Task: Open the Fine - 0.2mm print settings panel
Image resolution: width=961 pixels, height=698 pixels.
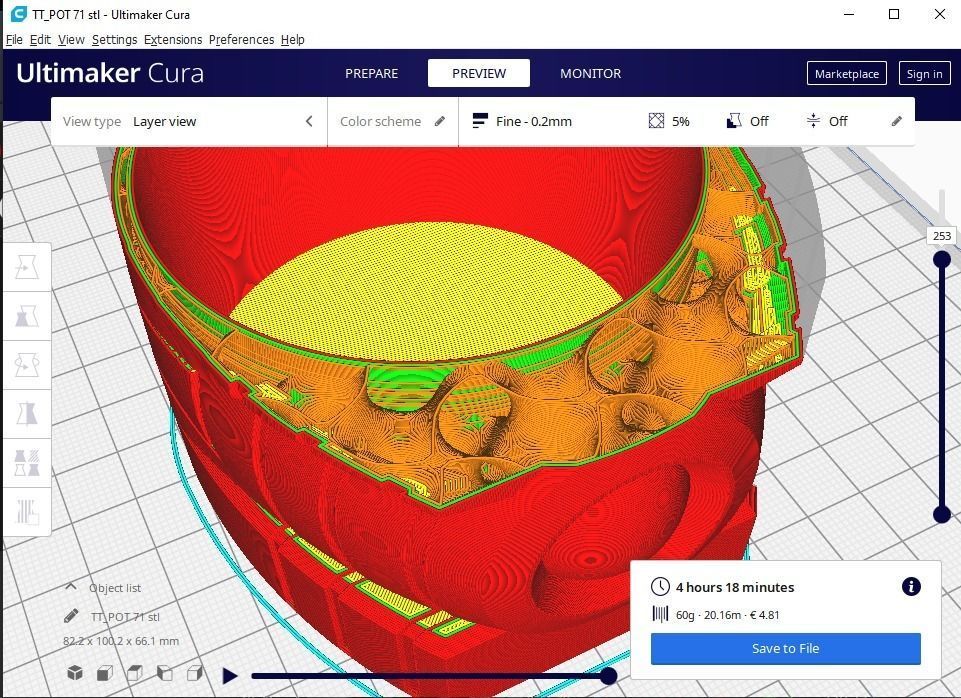Action: click(x=686, y=121)
